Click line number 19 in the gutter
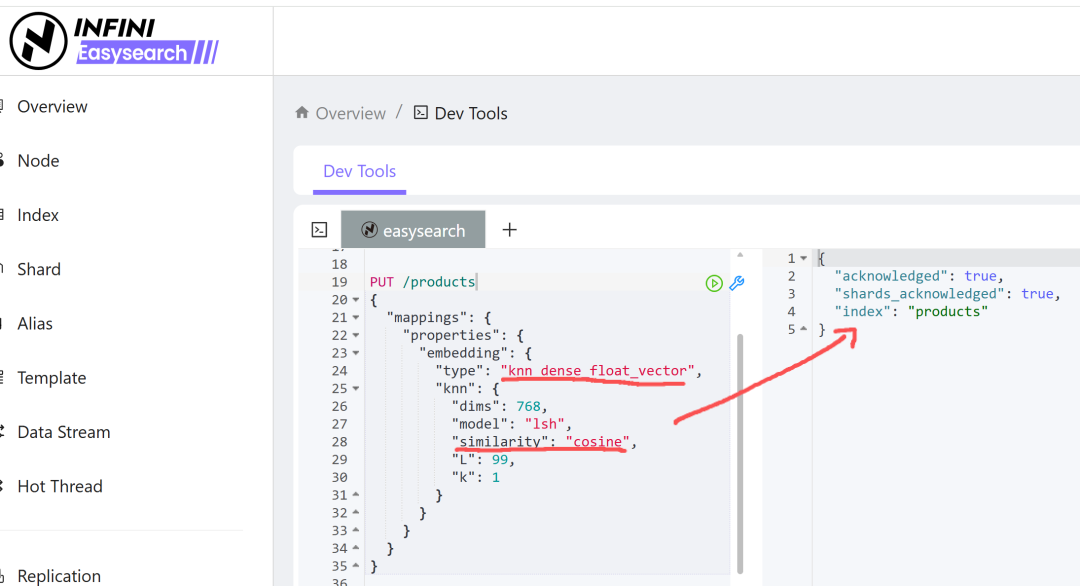 (339, 282)
